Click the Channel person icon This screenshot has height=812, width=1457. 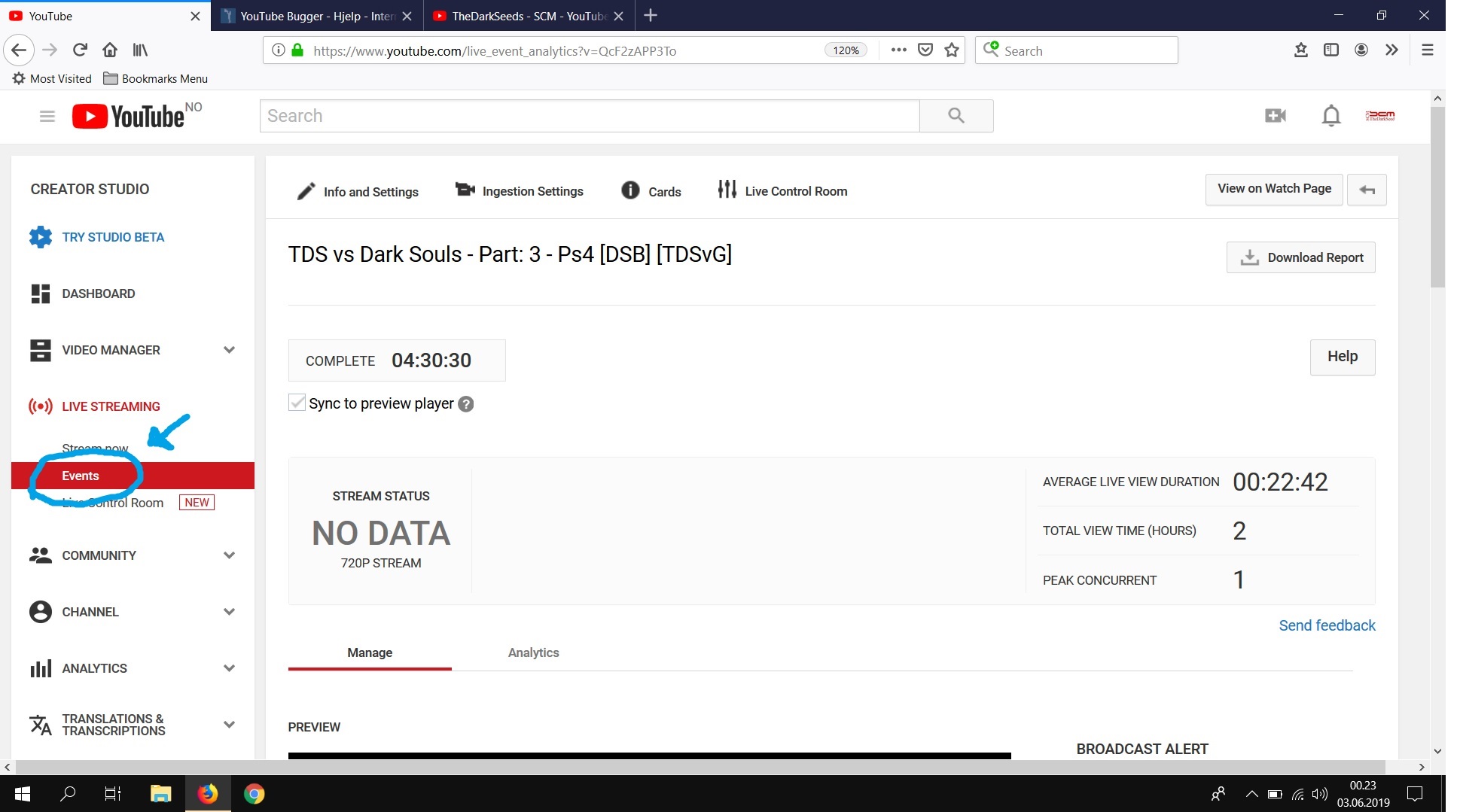[41, 612]
